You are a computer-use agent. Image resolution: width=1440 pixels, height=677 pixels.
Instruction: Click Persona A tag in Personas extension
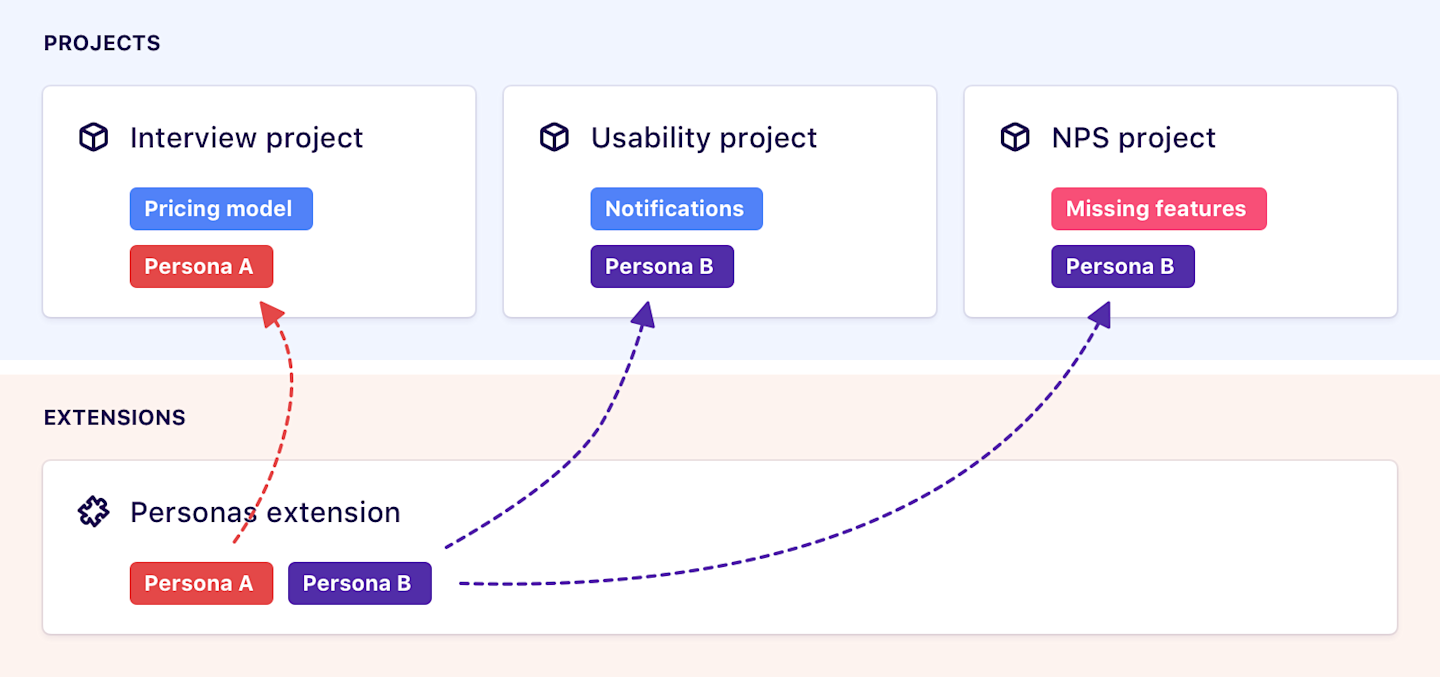point(201,584)
